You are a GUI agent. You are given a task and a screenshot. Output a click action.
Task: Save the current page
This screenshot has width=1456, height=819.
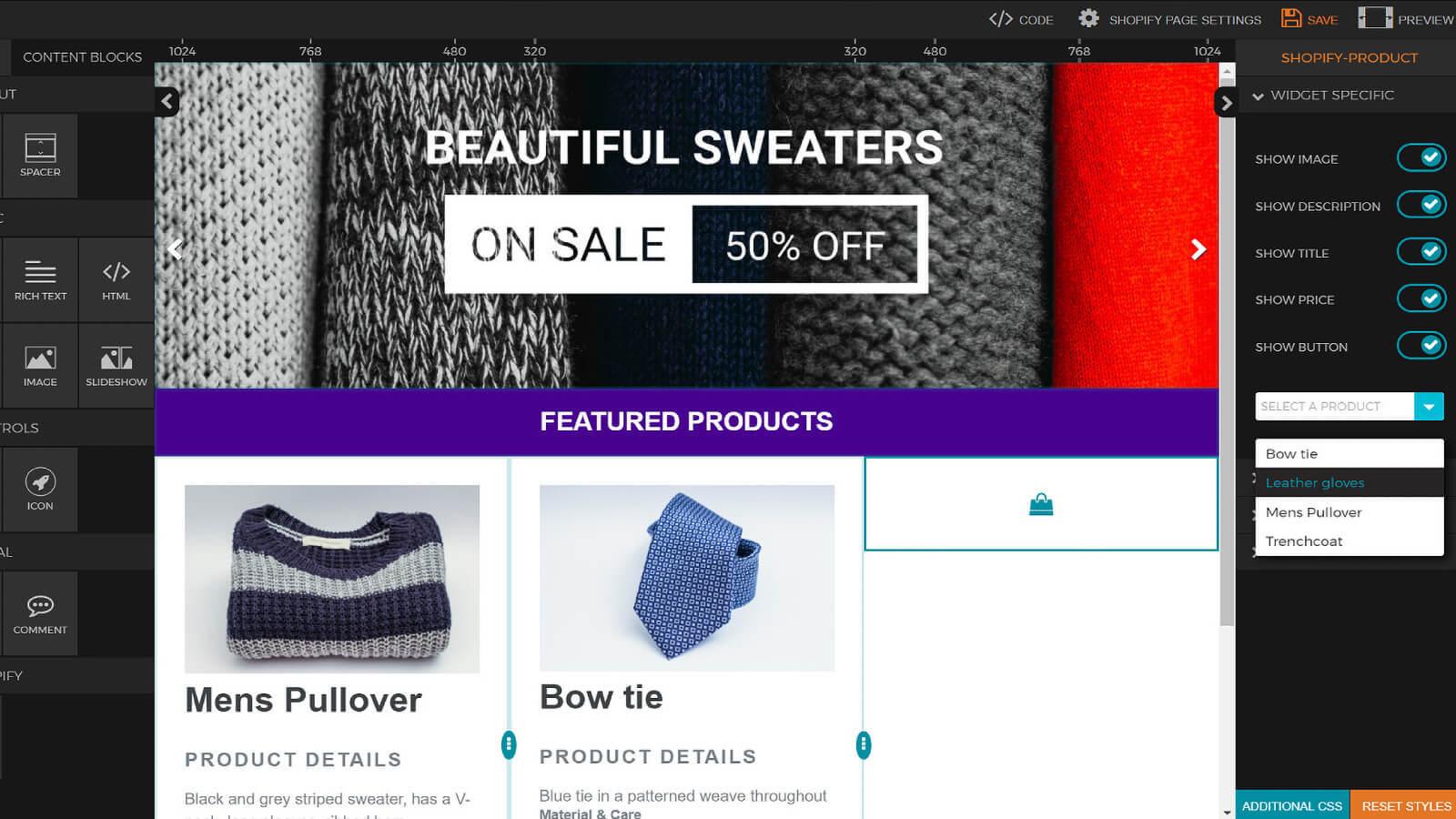pyautogui.click(x=1309, y=18)
